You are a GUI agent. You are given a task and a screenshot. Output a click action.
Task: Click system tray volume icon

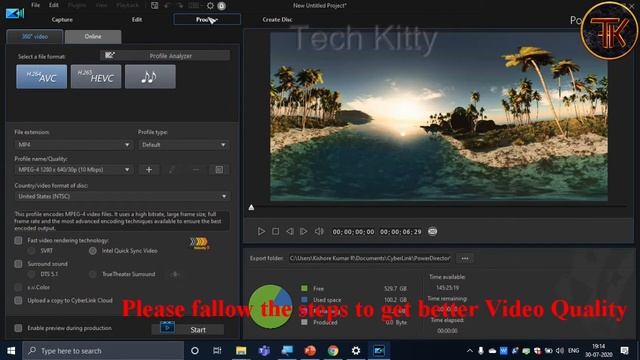[560, 351]
